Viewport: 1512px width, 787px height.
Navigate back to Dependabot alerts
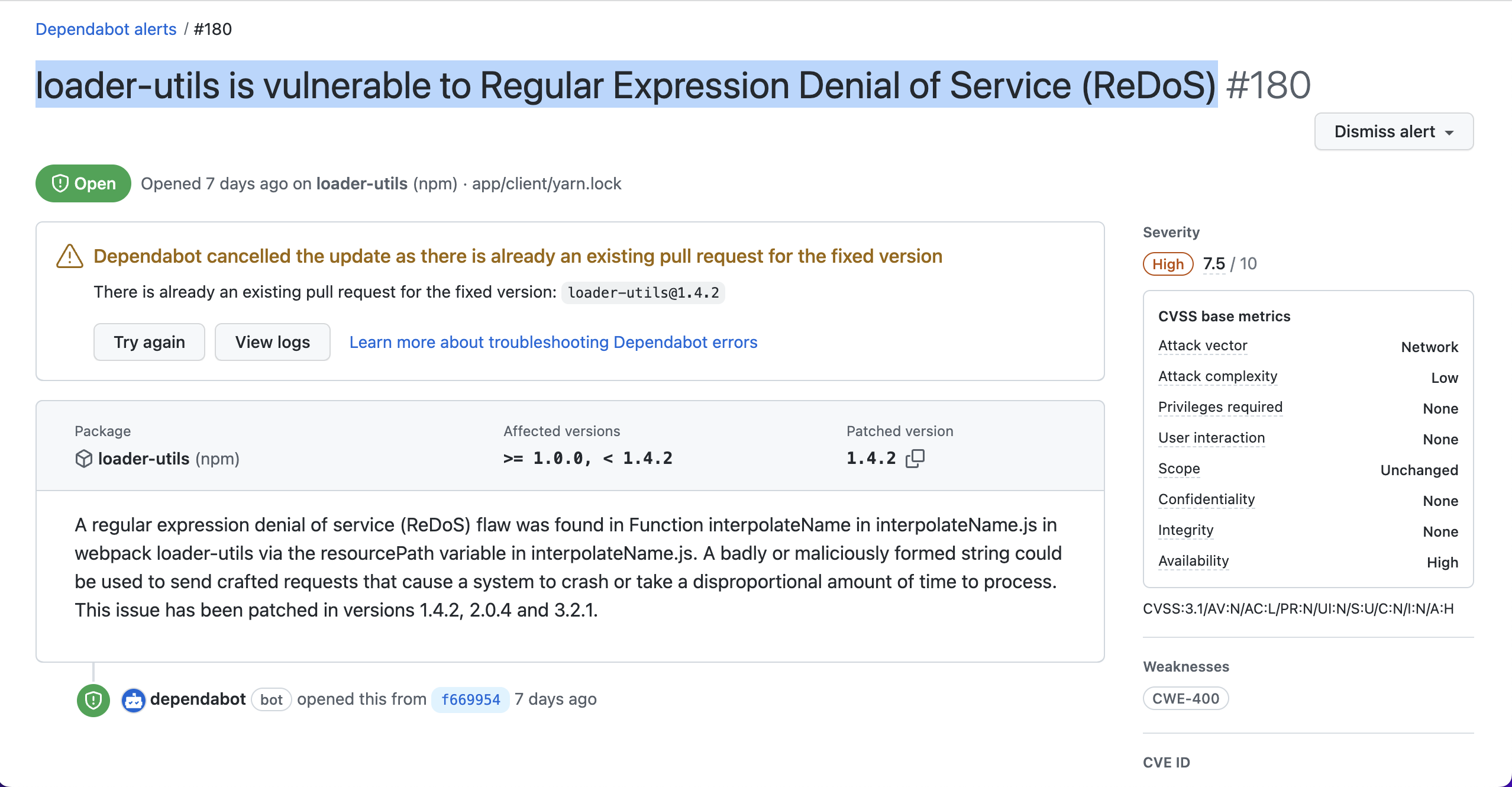[105, 28]
